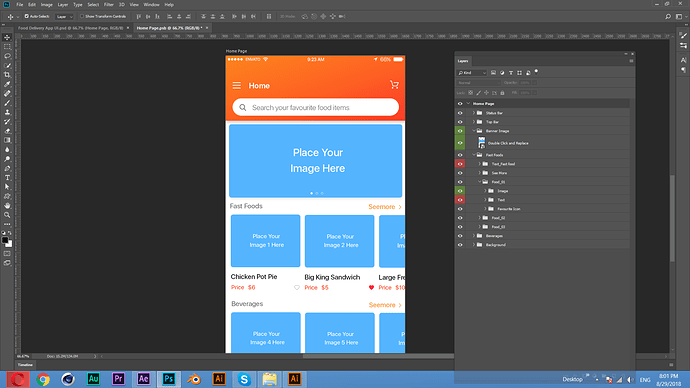This screenshot has width=690, height=388.
Task: Hide the Status Bar layer group
Action: (460, 113)
